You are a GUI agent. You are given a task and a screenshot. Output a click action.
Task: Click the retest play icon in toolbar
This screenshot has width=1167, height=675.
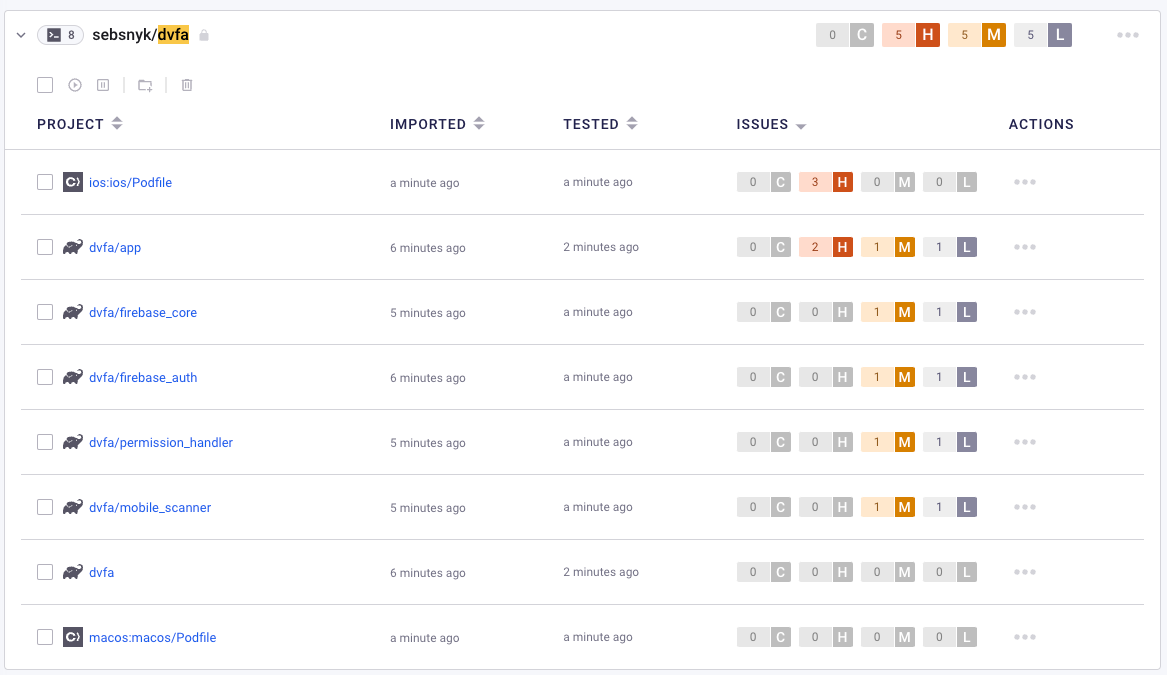75,85
